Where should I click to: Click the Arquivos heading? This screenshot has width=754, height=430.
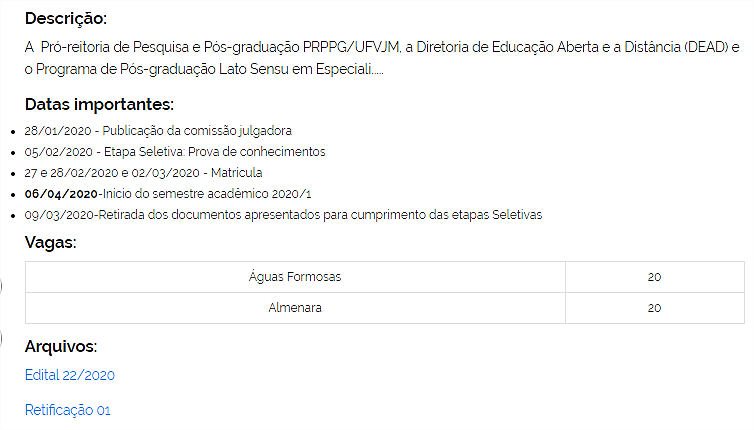click(x=61, y=346)
